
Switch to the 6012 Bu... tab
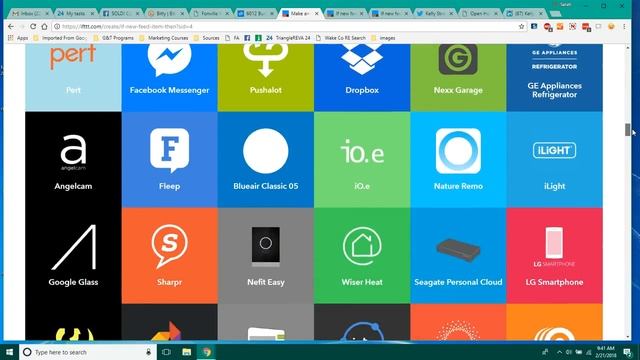(x=255, y=13)
